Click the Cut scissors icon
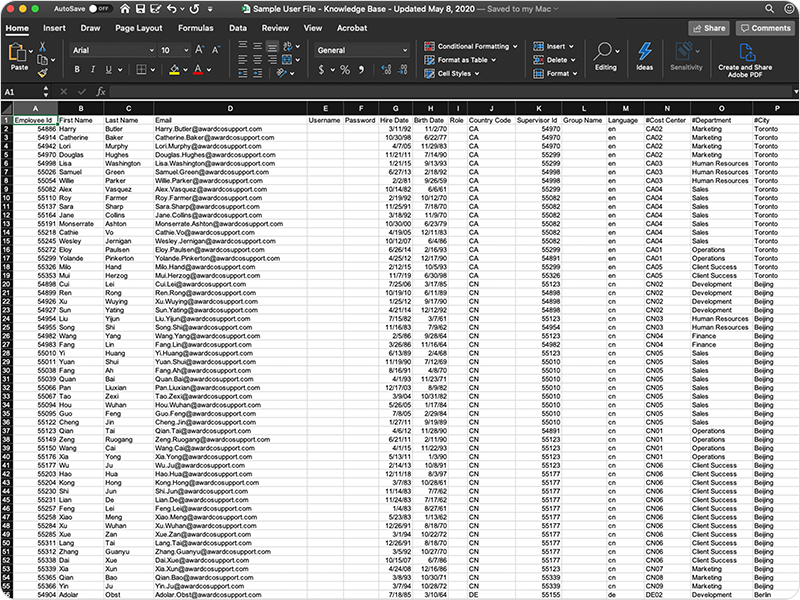The height and width of the screenshot is (600, 800). 42,46
